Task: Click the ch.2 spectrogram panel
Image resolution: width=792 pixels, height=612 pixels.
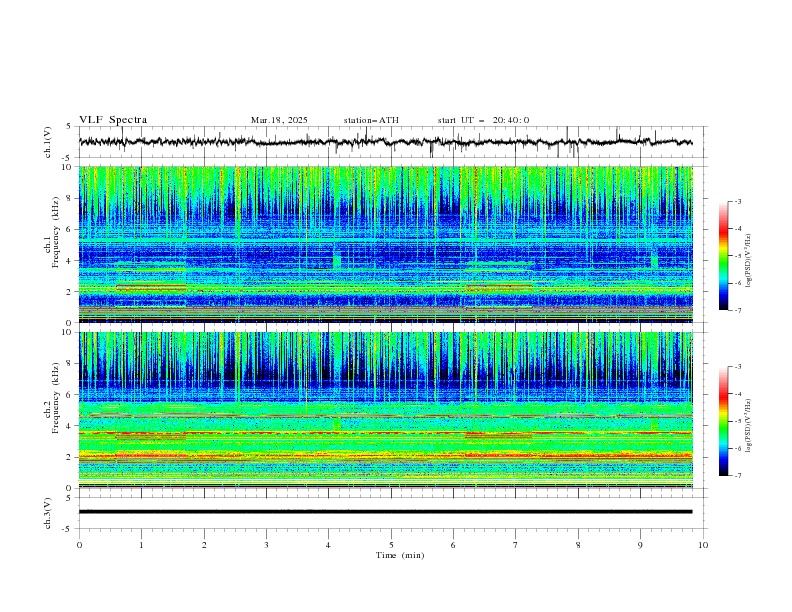Action: 386,410
